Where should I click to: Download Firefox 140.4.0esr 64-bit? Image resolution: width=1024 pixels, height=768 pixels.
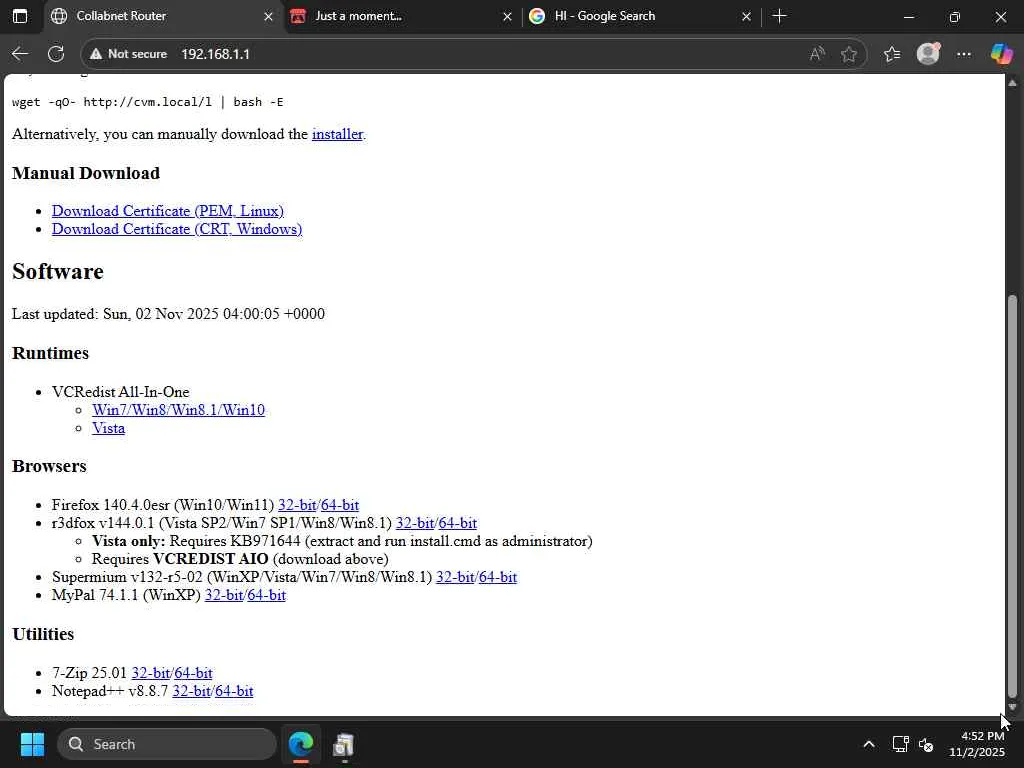pos(340,505)
